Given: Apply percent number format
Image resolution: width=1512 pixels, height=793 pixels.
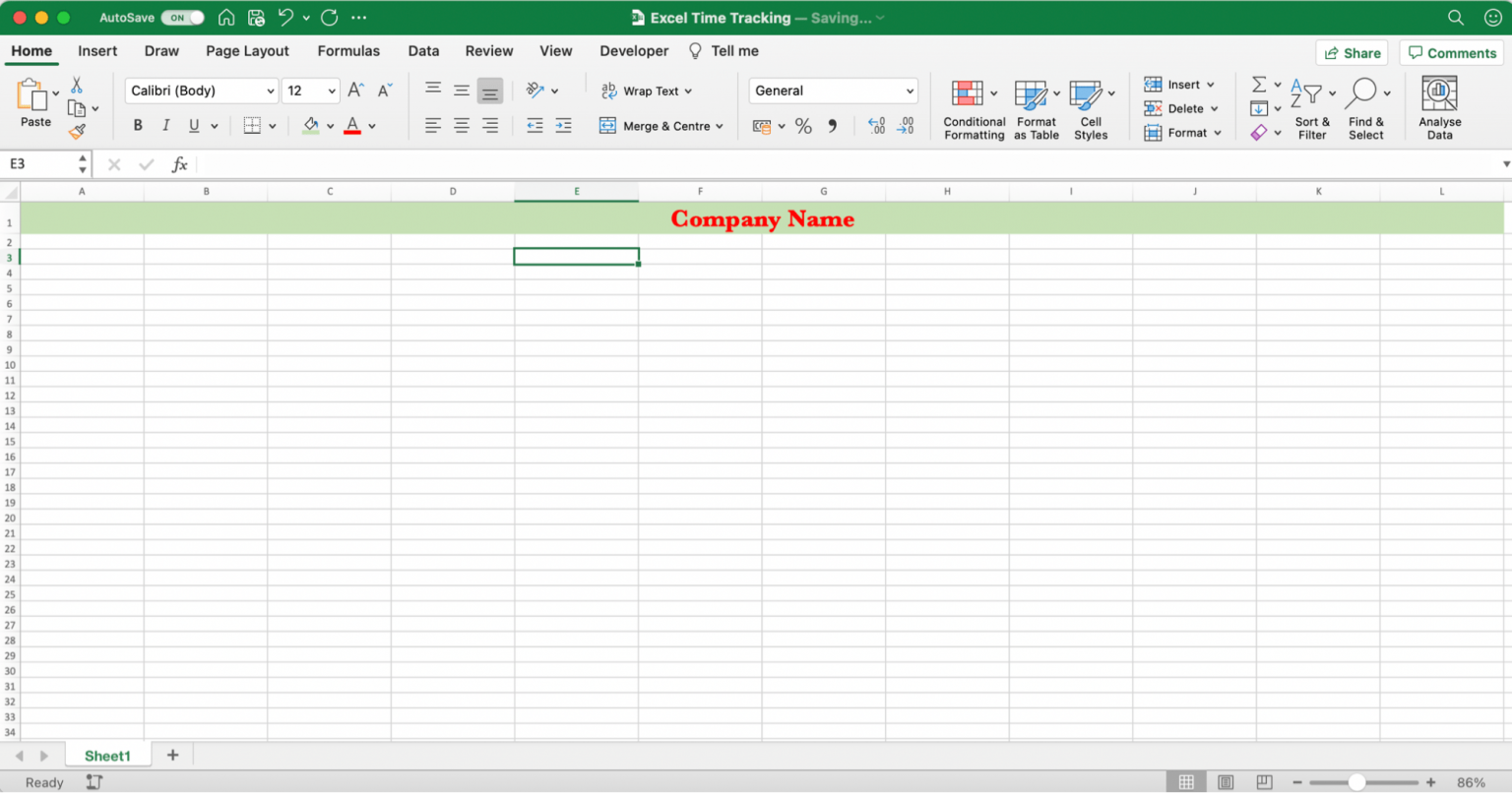Looking at the screenshot, I should click(x=803, y=126).
